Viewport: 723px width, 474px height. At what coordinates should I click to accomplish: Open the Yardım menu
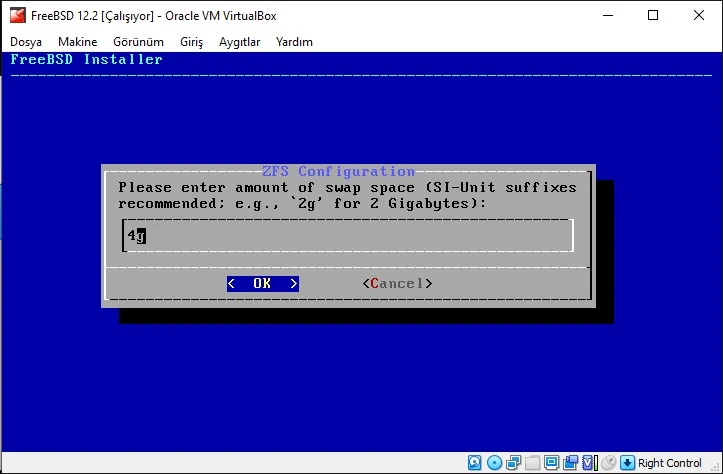(x=294, y=42)
